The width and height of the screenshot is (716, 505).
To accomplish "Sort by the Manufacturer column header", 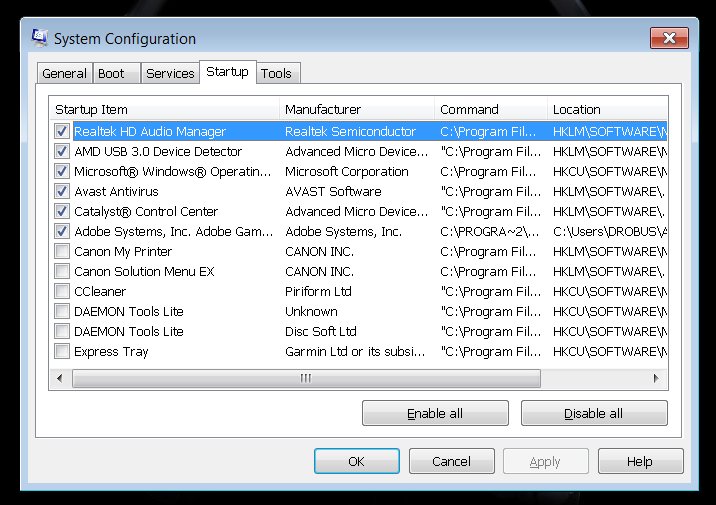I will (x=357, y=110).
